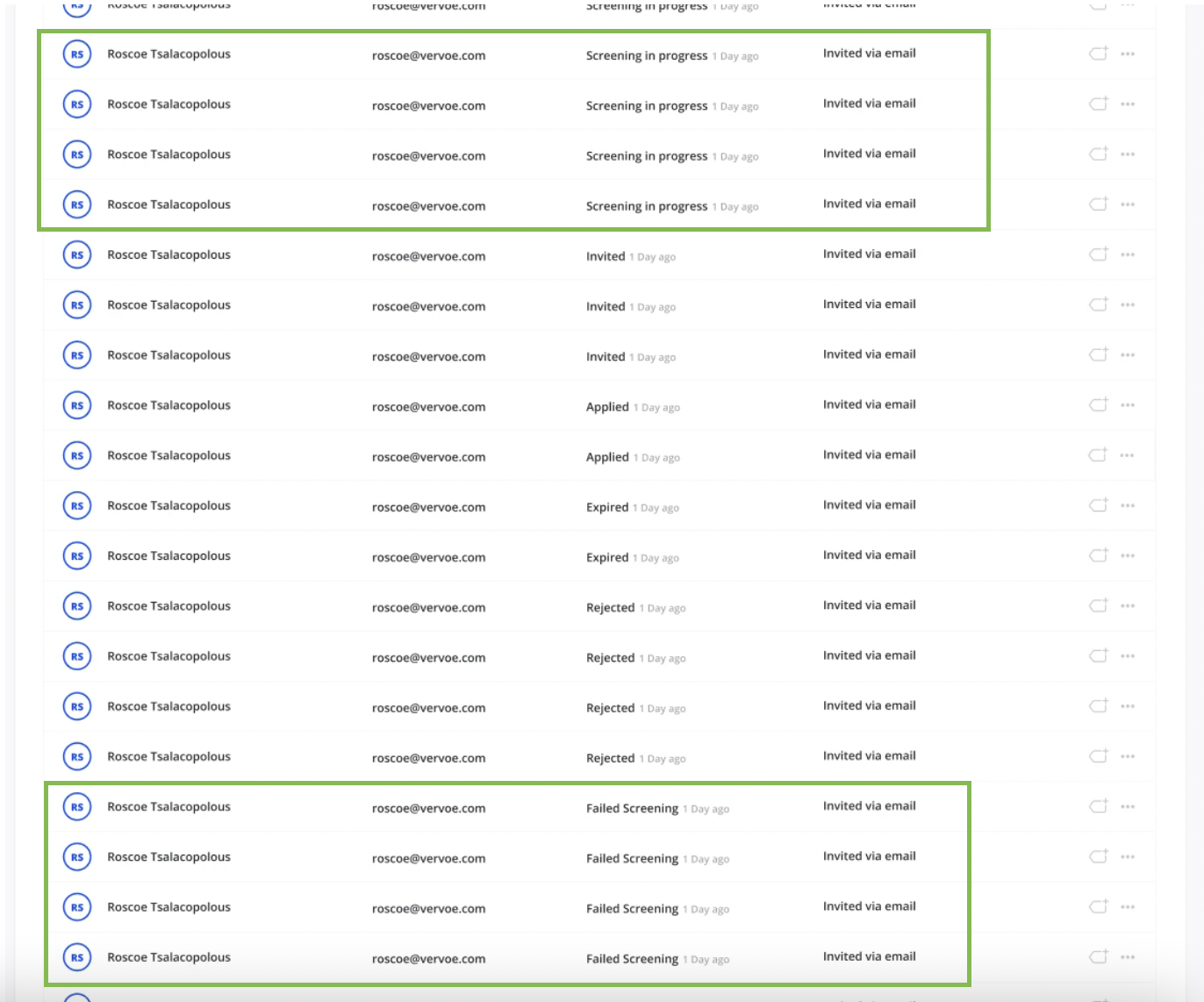Select the RS avatar of the second Invited candidate
The height and width of the screenshot is (1002, 1204).
tap(77, 305)
